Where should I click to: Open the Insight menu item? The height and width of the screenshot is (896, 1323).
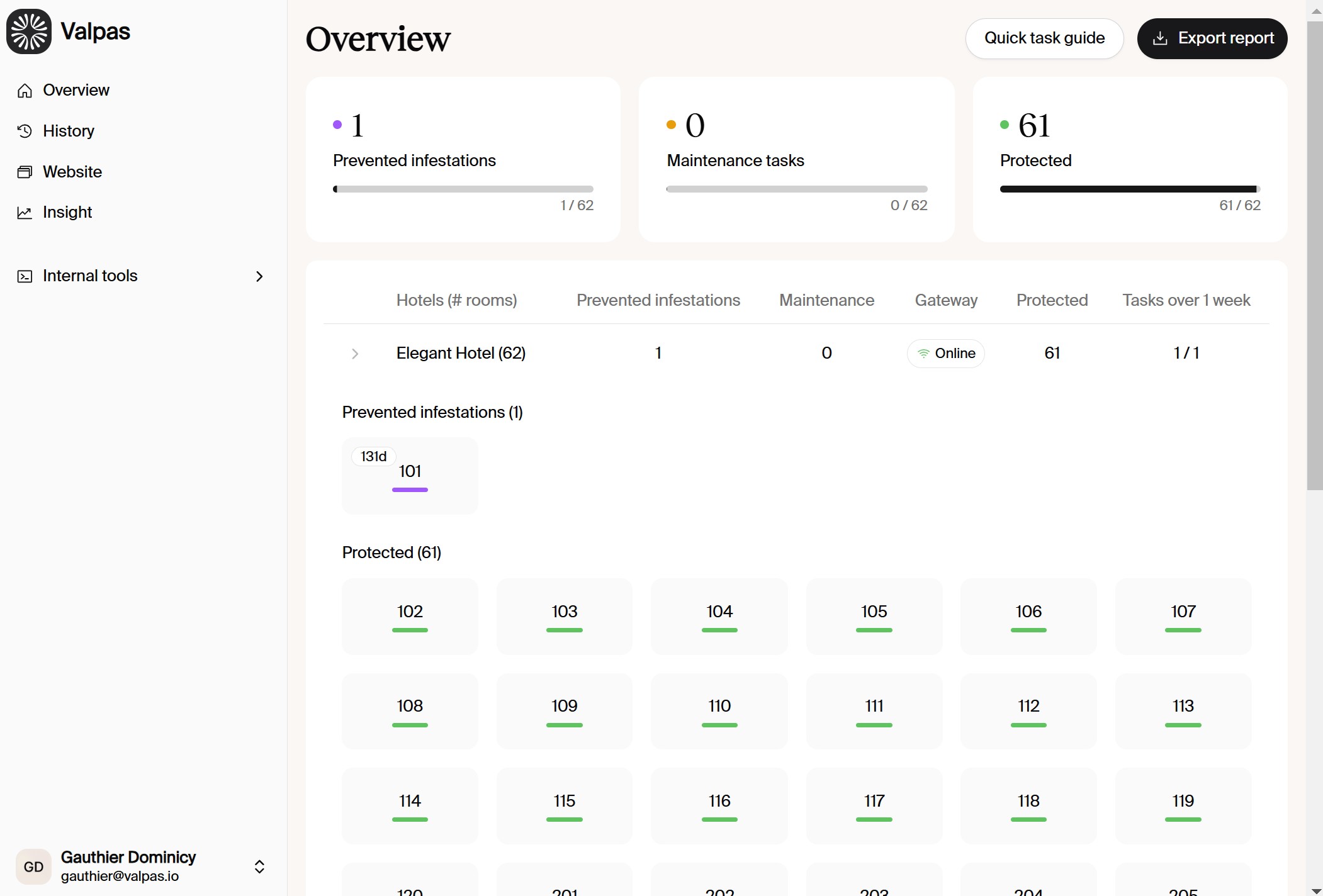(67, 213)
